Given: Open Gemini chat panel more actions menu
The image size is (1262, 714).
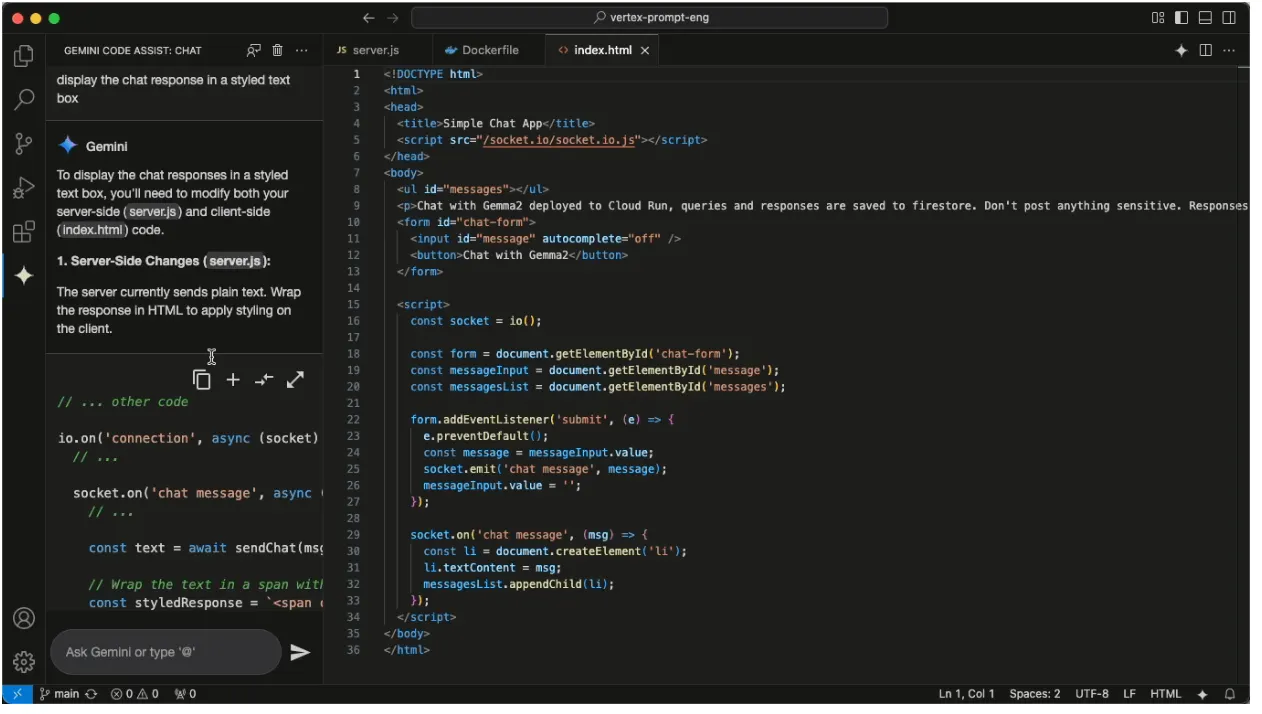Looking at the screenshot, I should coord(302,50).
